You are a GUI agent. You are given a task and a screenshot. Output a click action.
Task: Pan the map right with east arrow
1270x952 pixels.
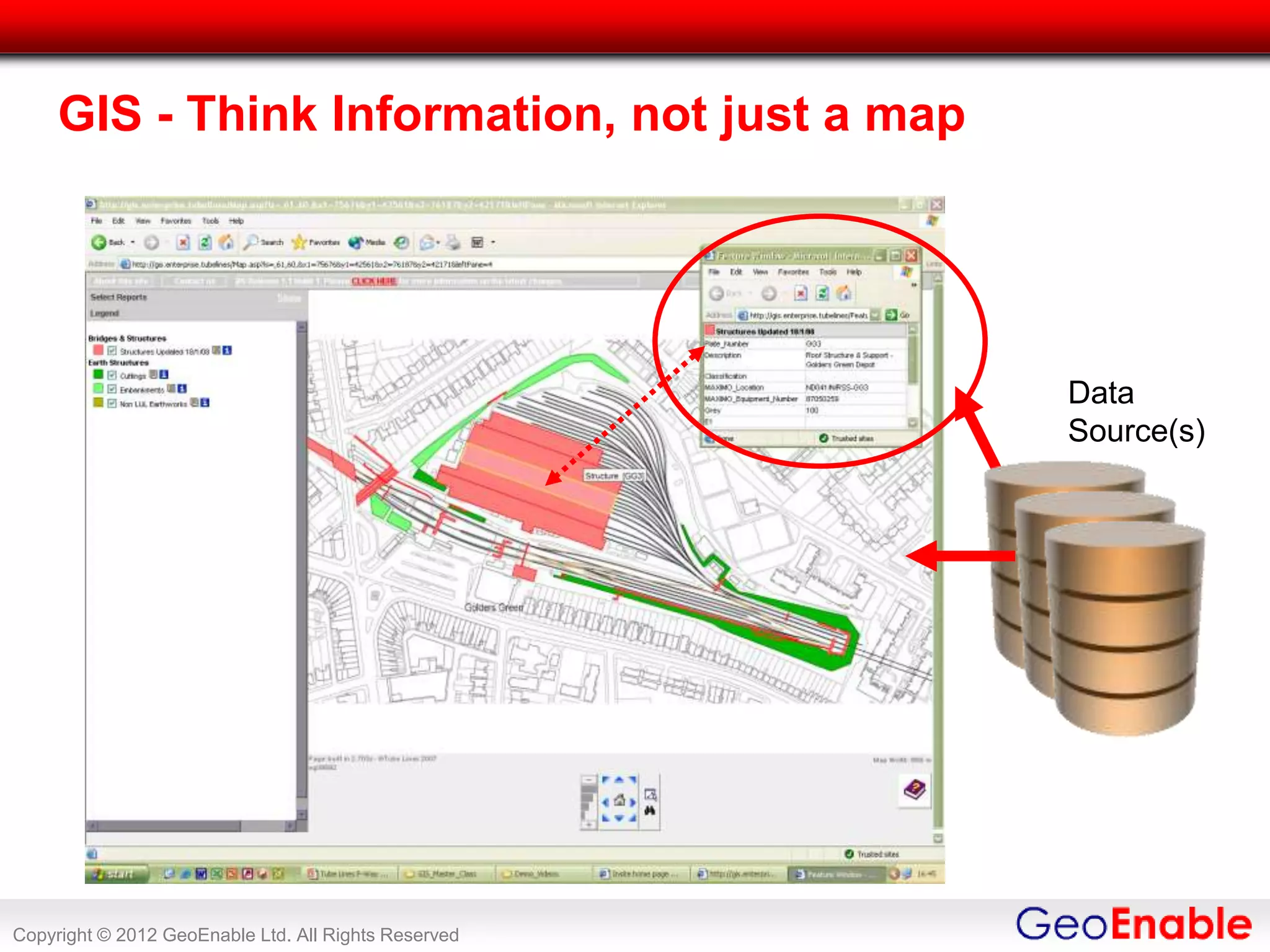click(633, 801)
